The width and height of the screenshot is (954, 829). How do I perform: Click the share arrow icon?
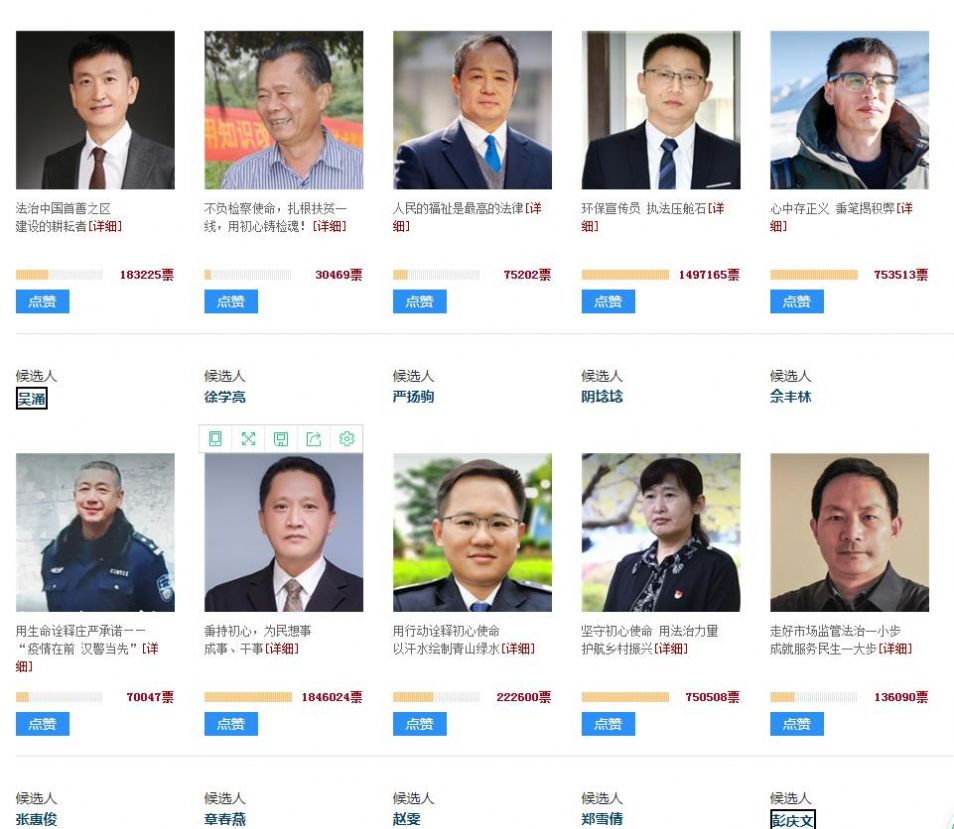(x=313, y=439)
